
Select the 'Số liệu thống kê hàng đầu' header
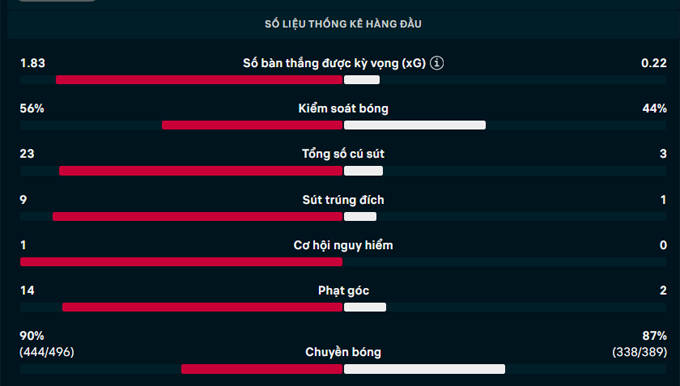coord(343,24)
